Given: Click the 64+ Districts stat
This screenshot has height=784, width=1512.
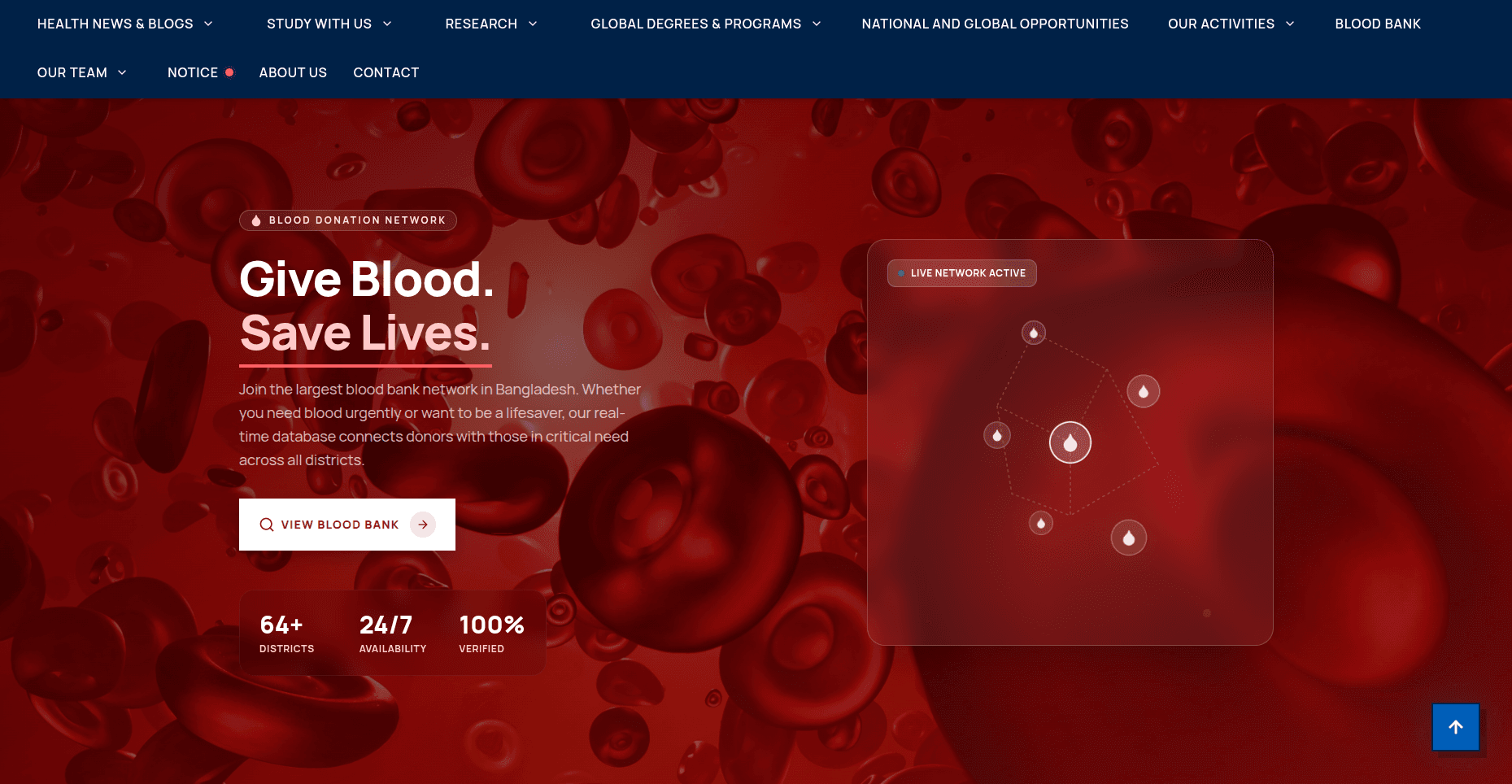Looking at the screenshot, I should 286,634.
